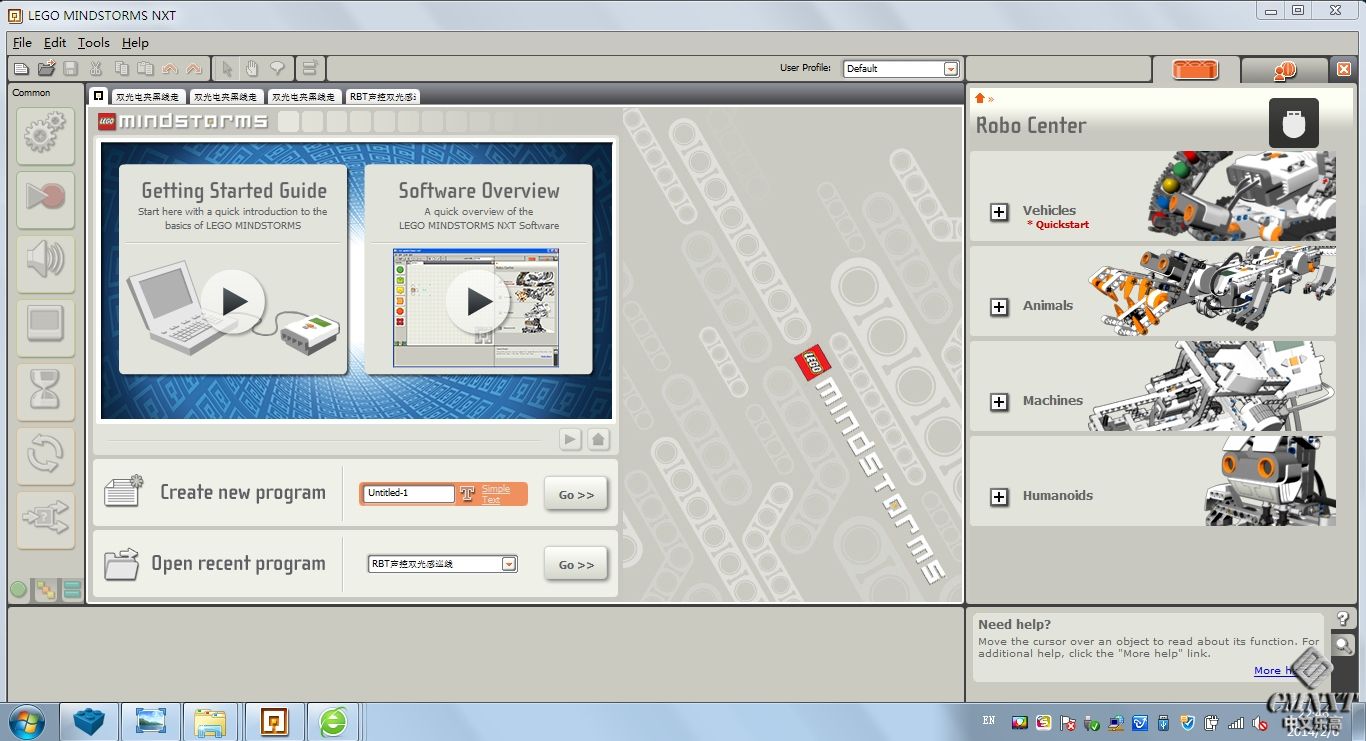
Task: Click Go button for Open recent program
Action: point(576,564)
